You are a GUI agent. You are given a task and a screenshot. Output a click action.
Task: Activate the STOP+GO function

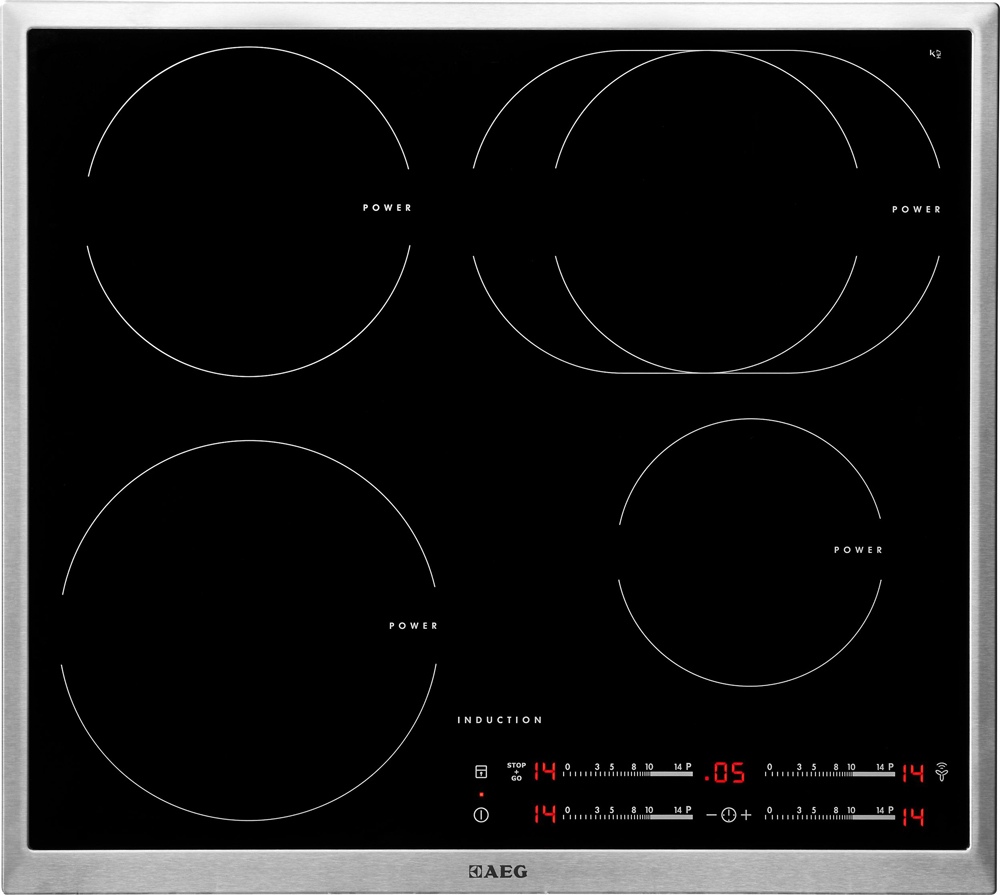point(517,771)
